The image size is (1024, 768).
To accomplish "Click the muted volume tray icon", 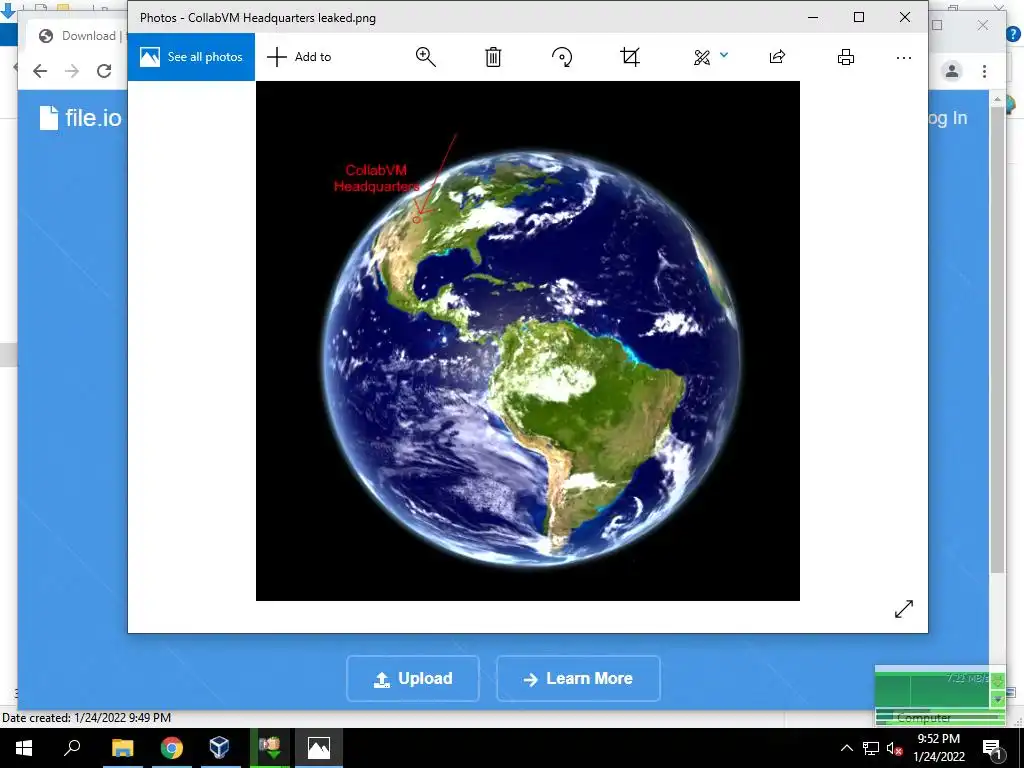I will tap(895, 748).
